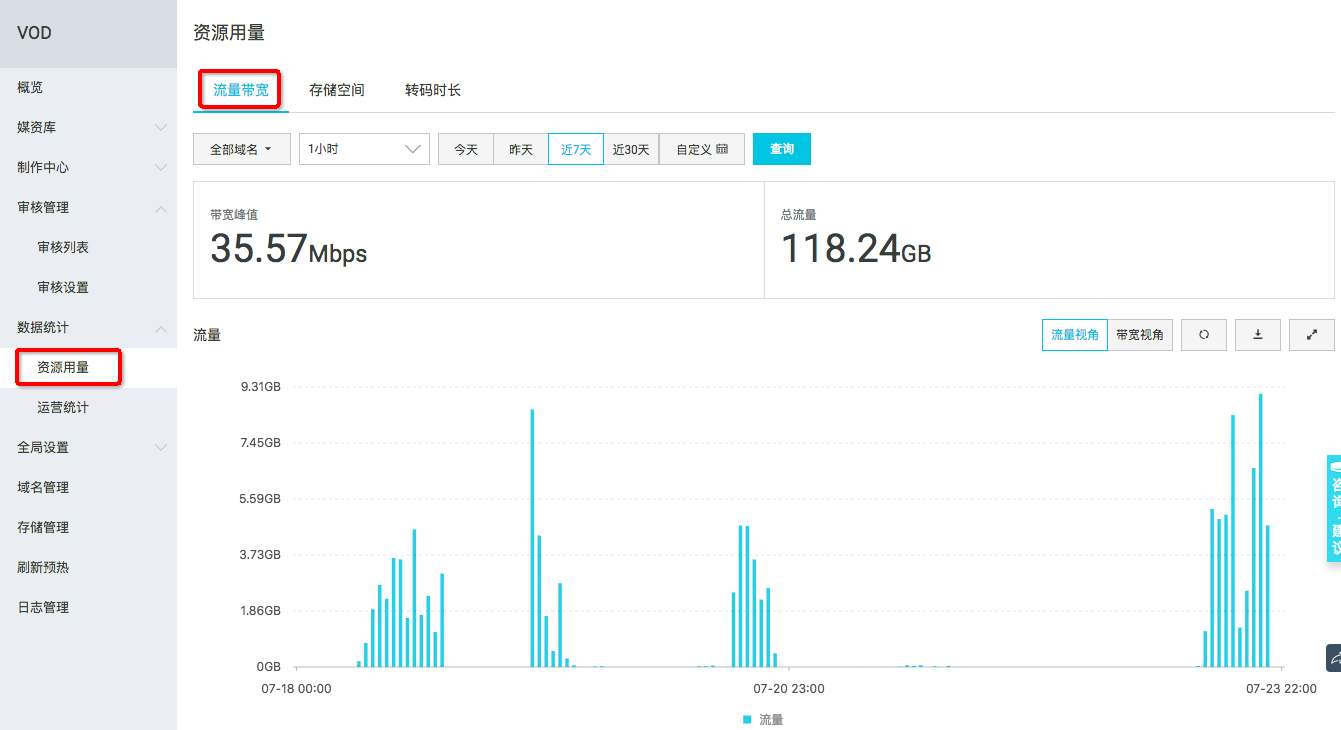
Task: Switch chart to 带宽视角
Action: pos(1140,335)
